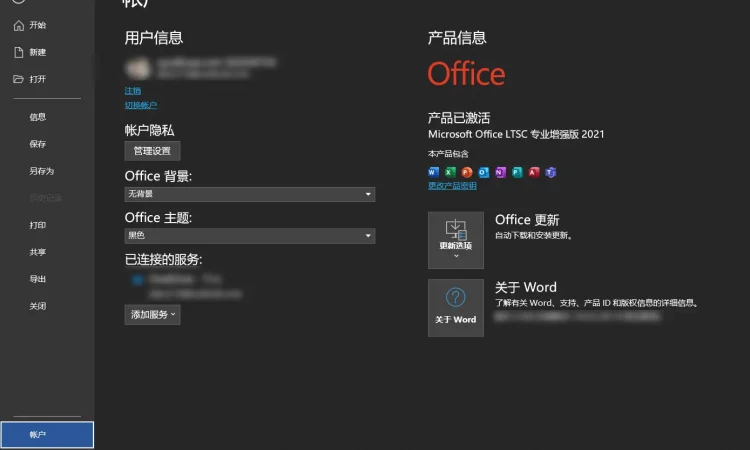Click the PowerPoint product icon
The image size is (750, 450).
pyautogui.click(x=467, y=172)
